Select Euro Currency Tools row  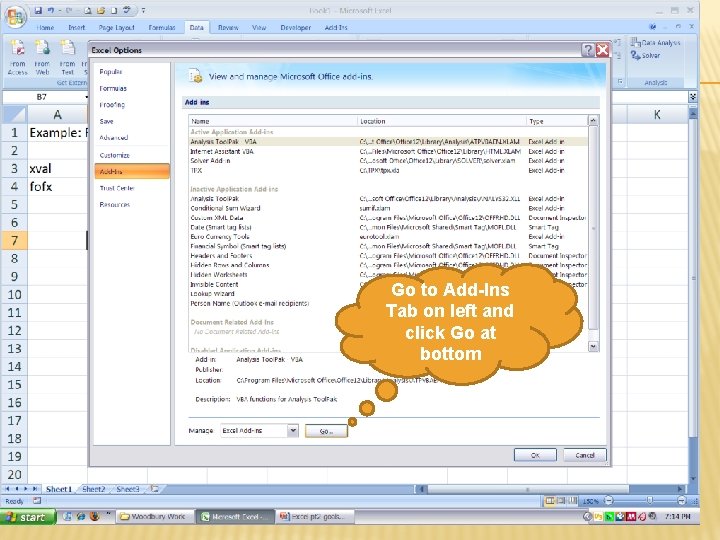pyautogui.click(x=388, y=236)
